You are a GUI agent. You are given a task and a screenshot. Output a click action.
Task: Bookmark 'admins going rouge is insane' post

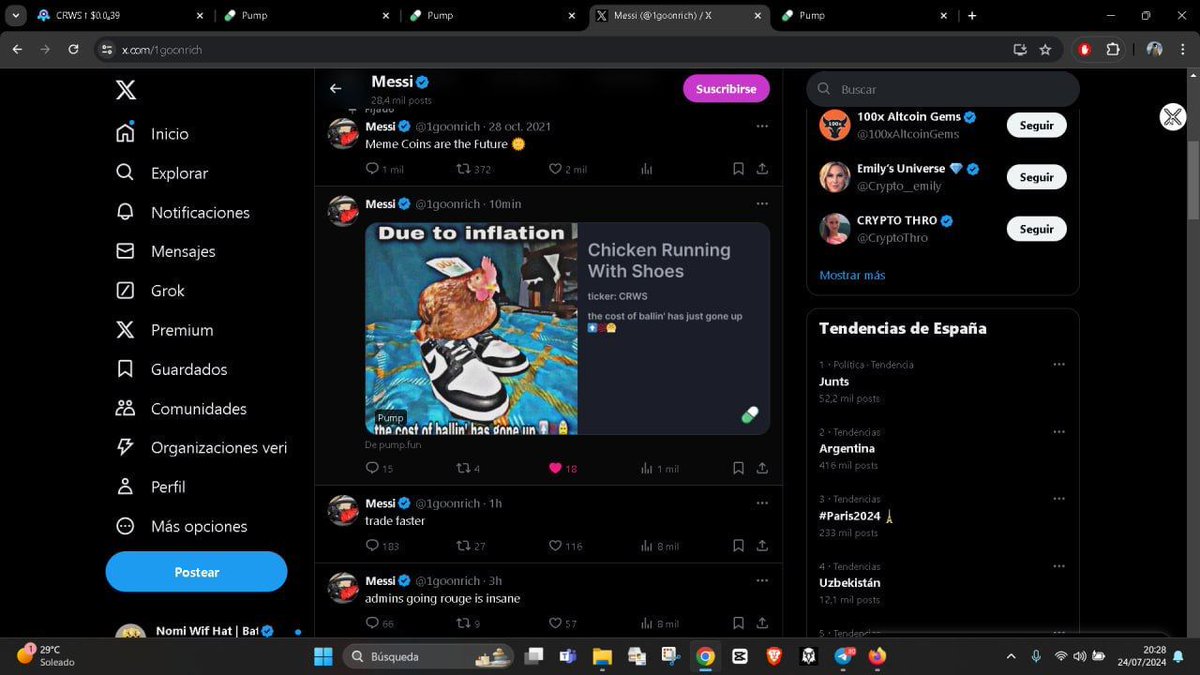[x=738, y=624]
